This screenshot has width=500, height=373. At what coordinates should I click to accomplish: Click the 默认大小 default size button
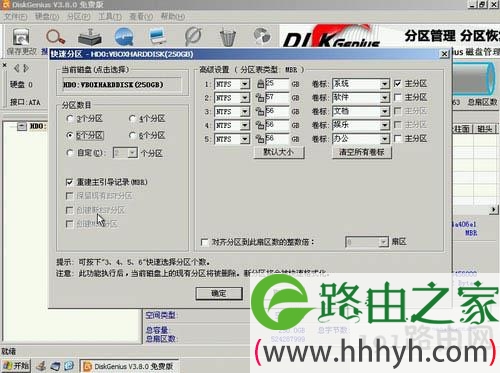tap(279, 152)
